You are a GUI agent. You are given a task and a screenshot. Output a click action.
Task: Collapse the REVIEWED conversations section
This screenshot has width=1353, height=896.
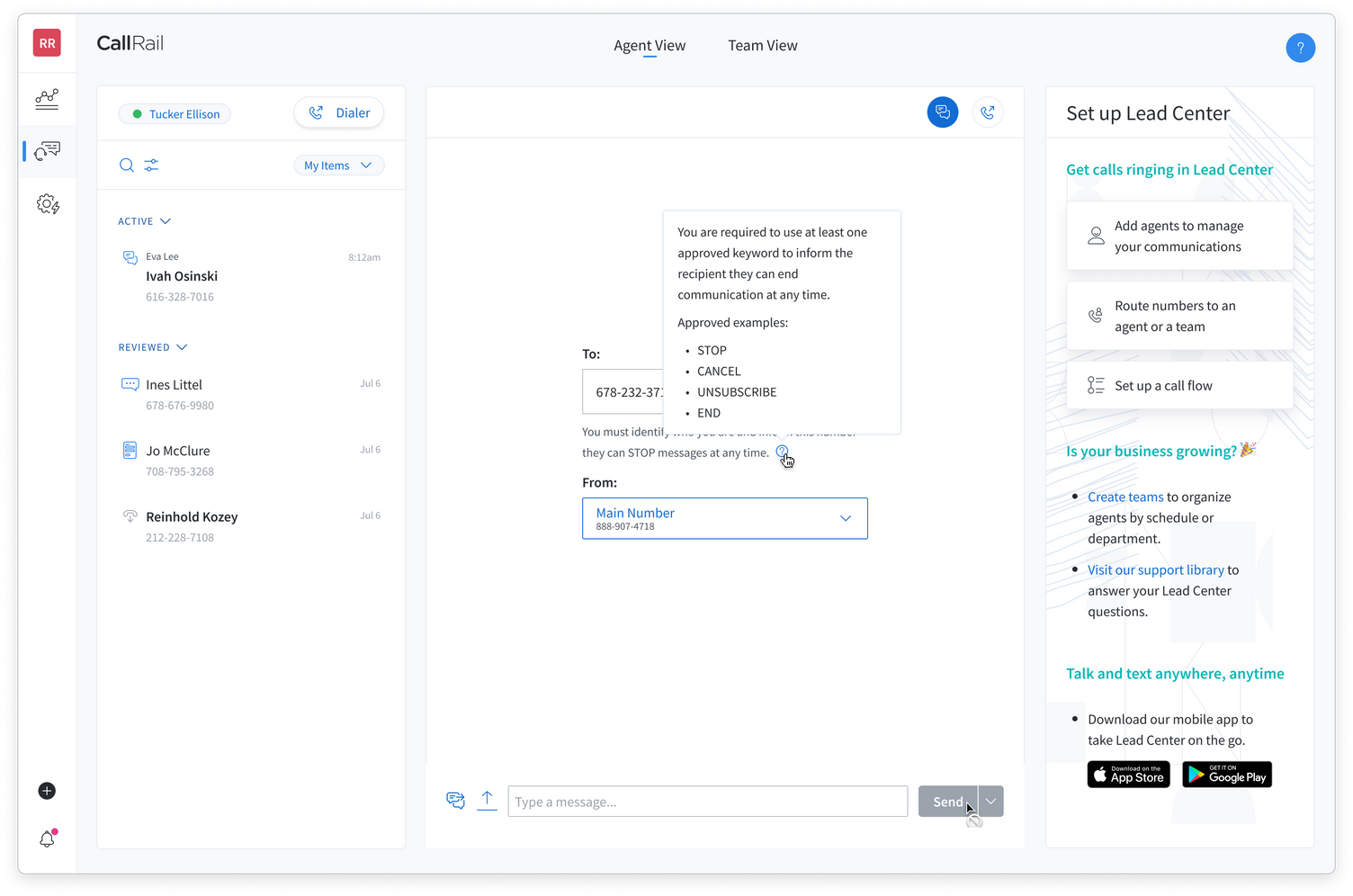pos(183,346)
